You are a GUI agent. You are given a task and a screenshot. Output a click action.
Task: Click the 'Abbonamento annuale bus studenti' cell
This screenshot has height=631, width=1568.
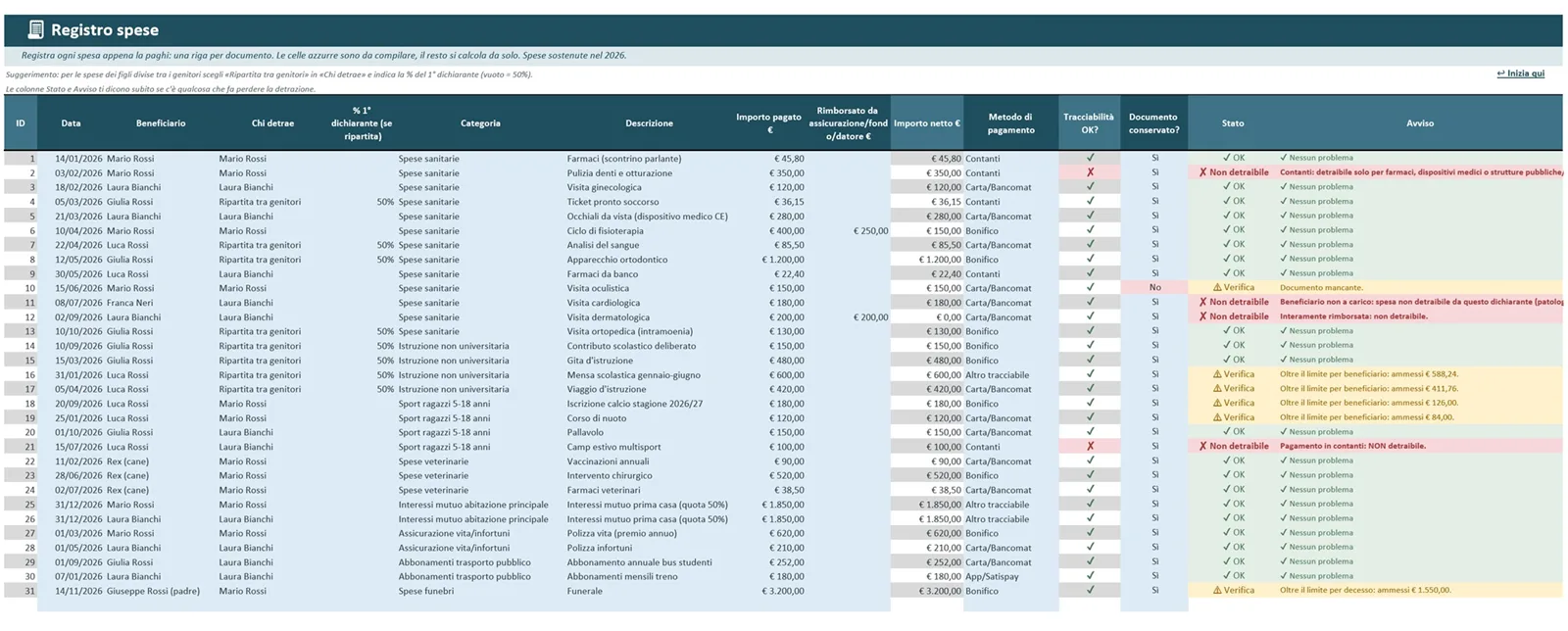[x=639, y=561]
